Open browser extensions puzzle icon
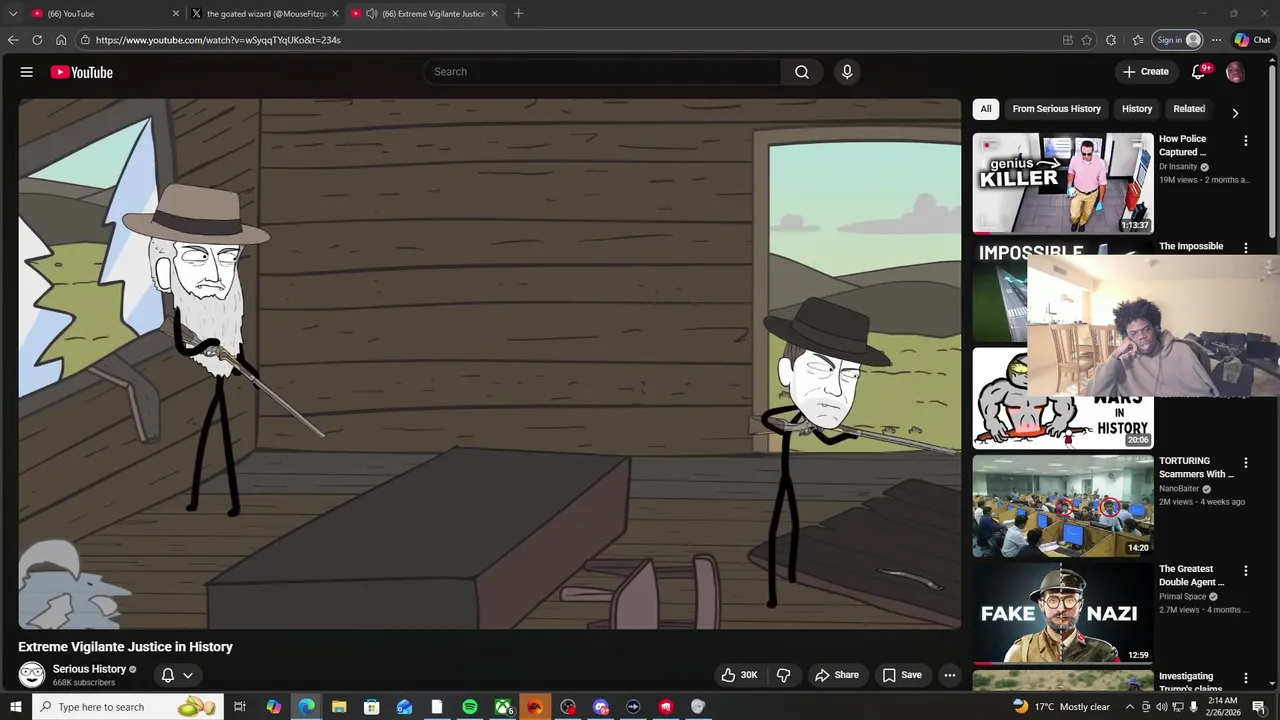Image resolution: width=1280 pixels, height=720 pixels. (x=1111, y=40)
